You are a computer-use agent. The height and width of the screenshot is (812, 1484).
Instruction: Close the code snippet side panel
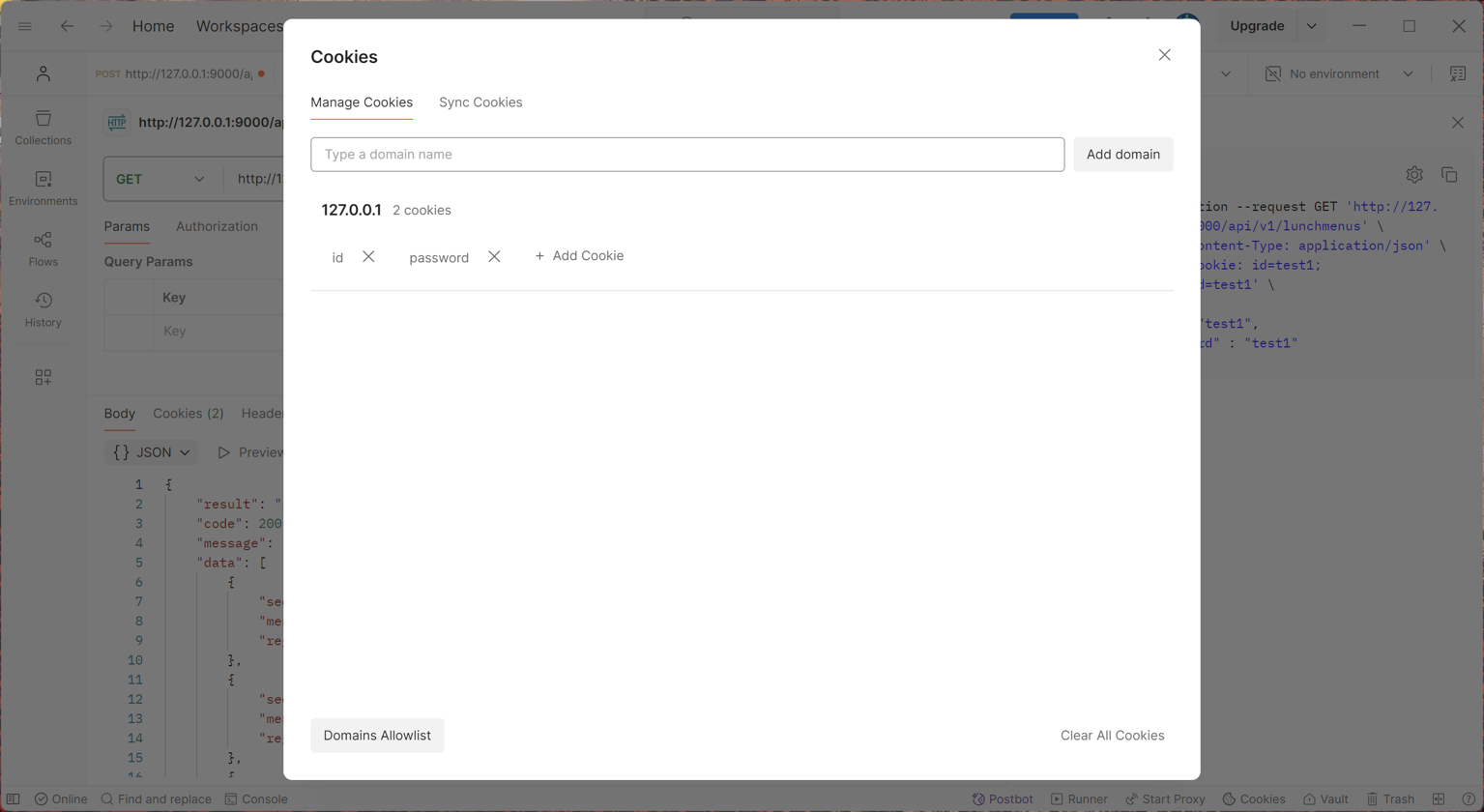point(1458,123)
